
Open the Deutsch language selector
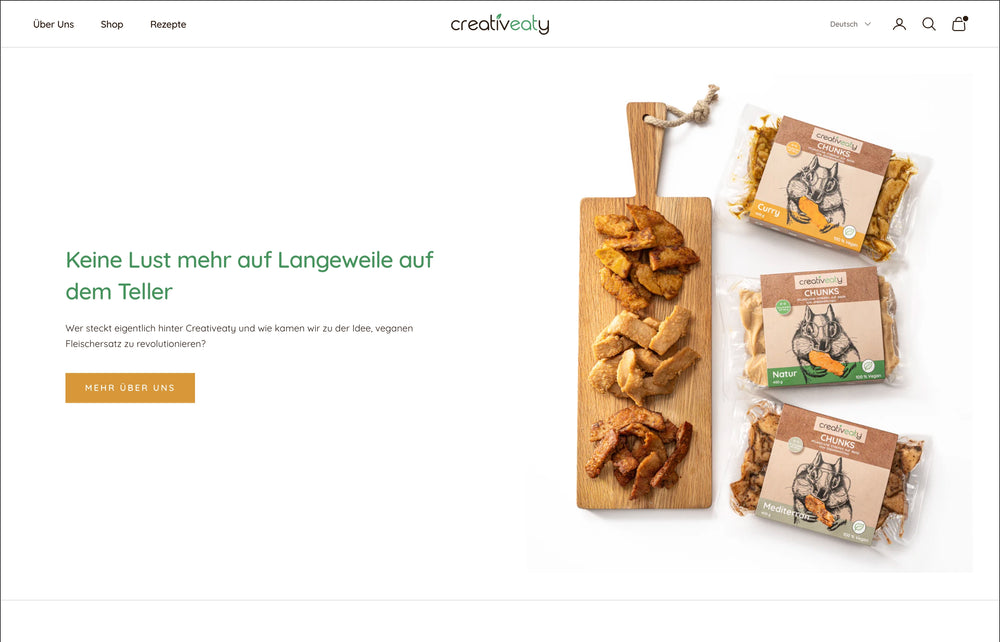pos(850,24)
